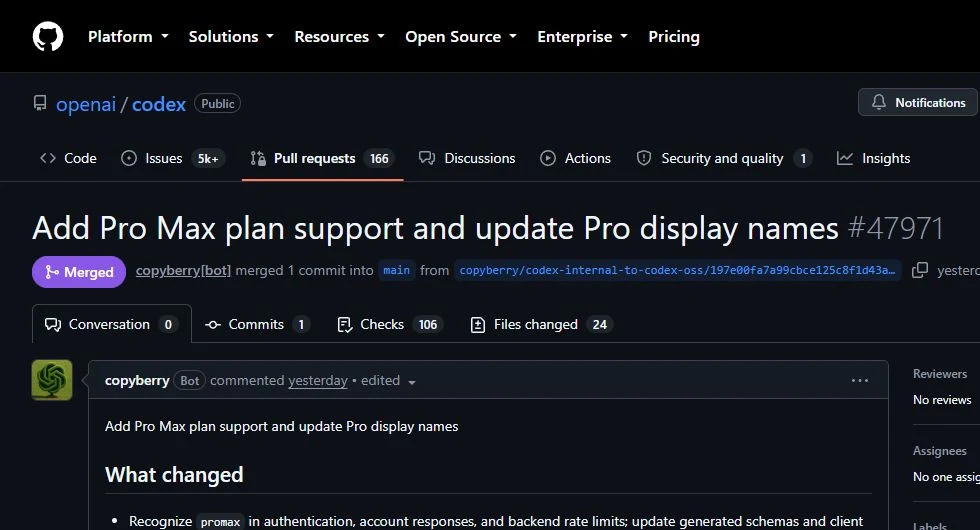Click the GitHub Octocat logo
Viewport: 980px width, 530px height.
pos(48,36)
